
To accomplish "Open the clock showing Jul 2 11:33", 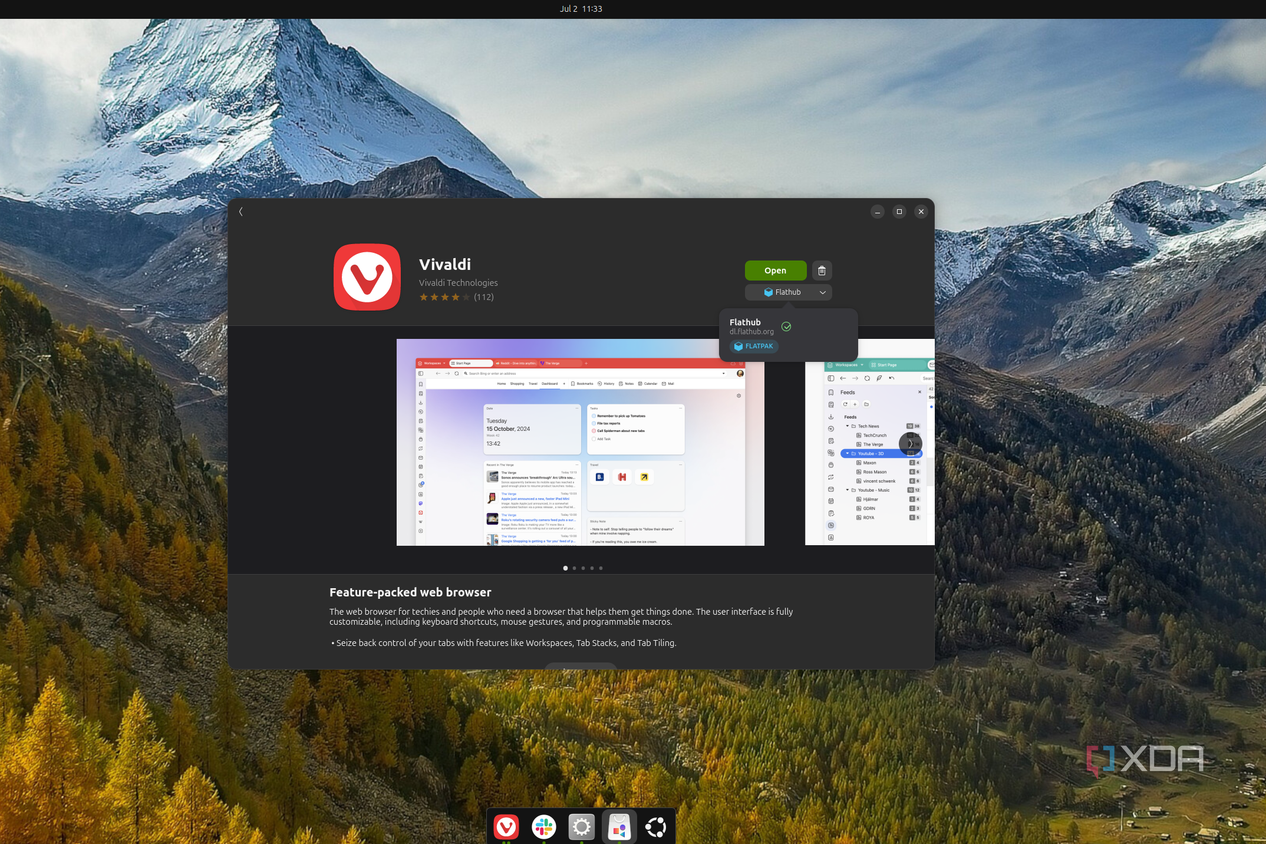I will (x=581, y=8).
